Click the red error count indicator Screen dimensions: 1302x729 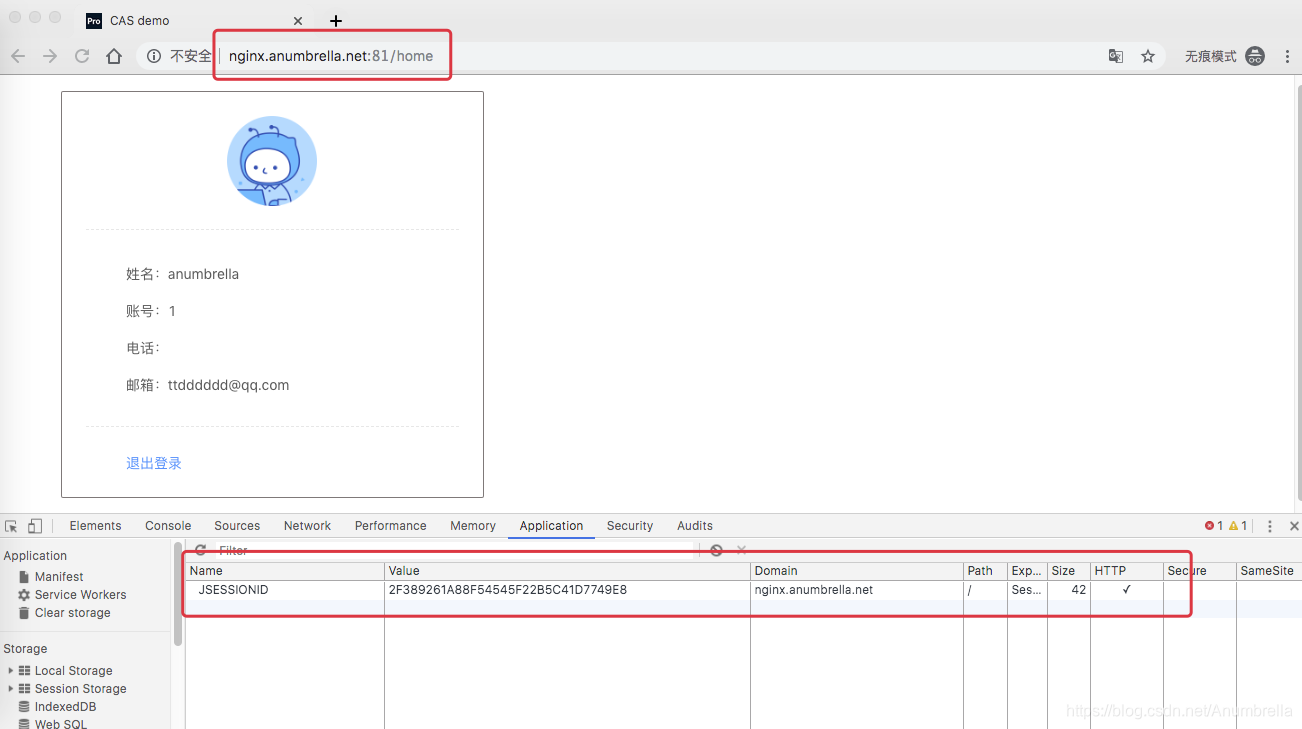1214,526
